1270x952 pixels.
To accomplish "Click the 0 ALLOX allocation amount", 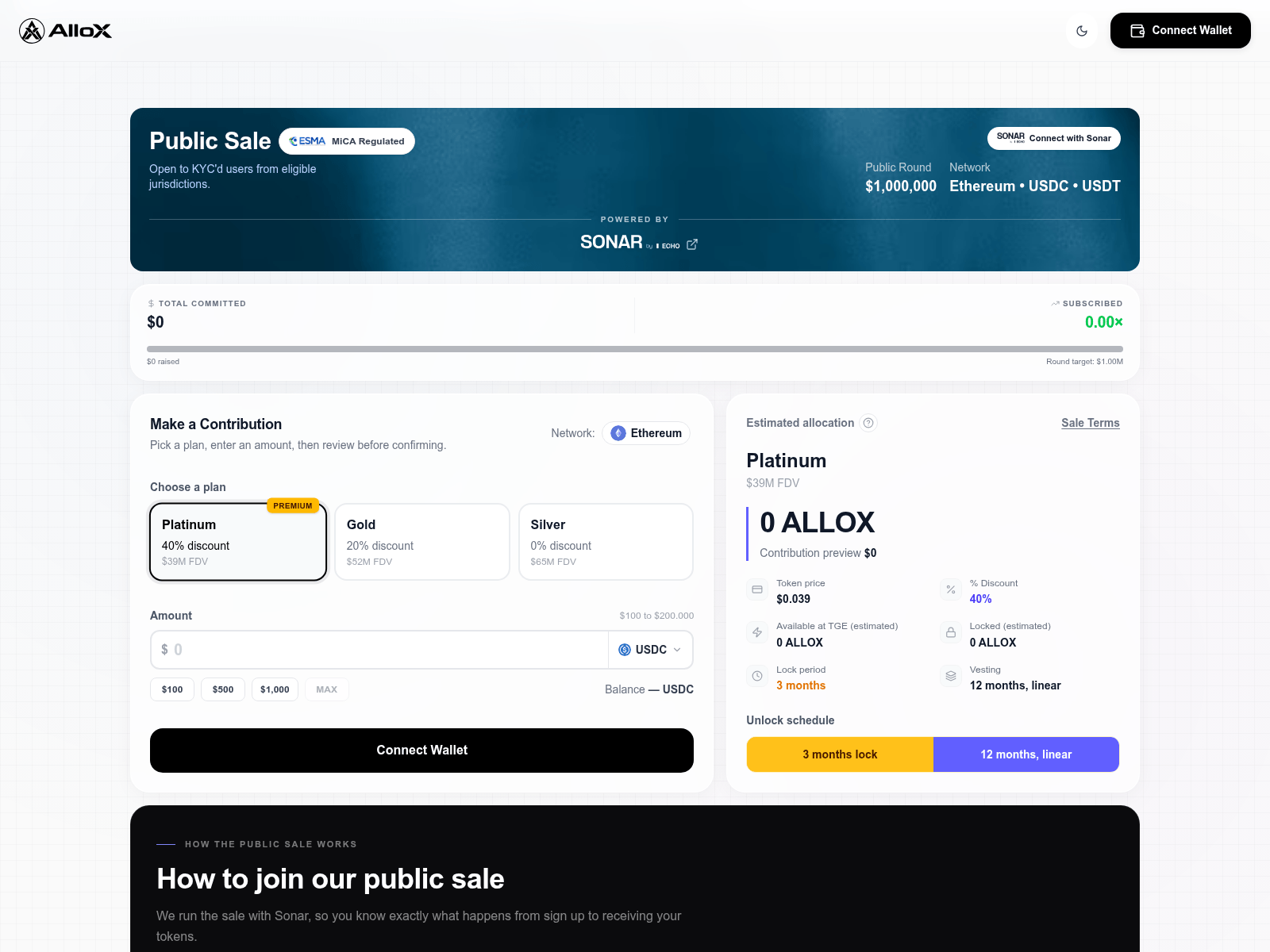I will tap(817, 523).
